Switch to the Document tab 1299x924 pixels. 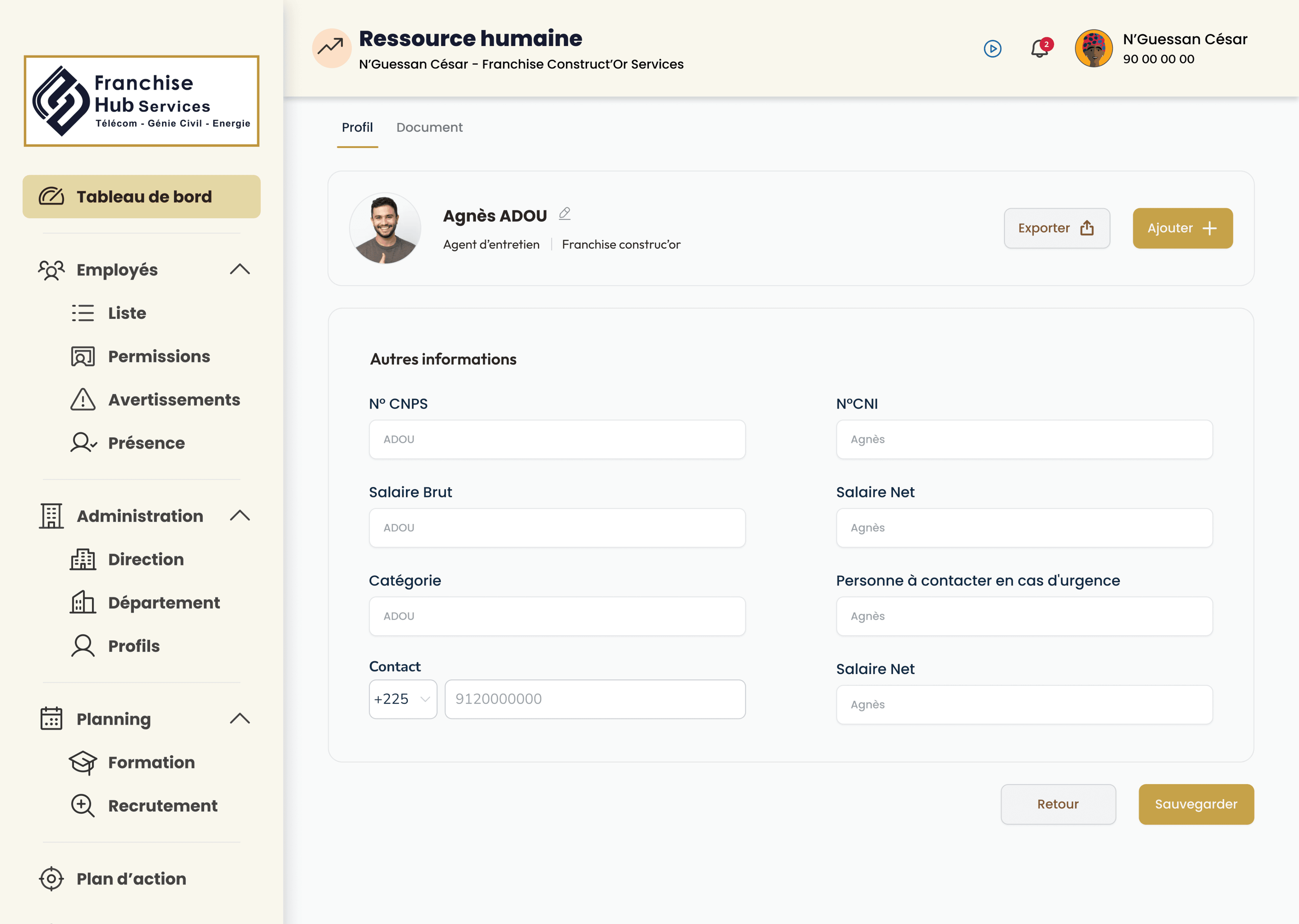pos(429,128)
